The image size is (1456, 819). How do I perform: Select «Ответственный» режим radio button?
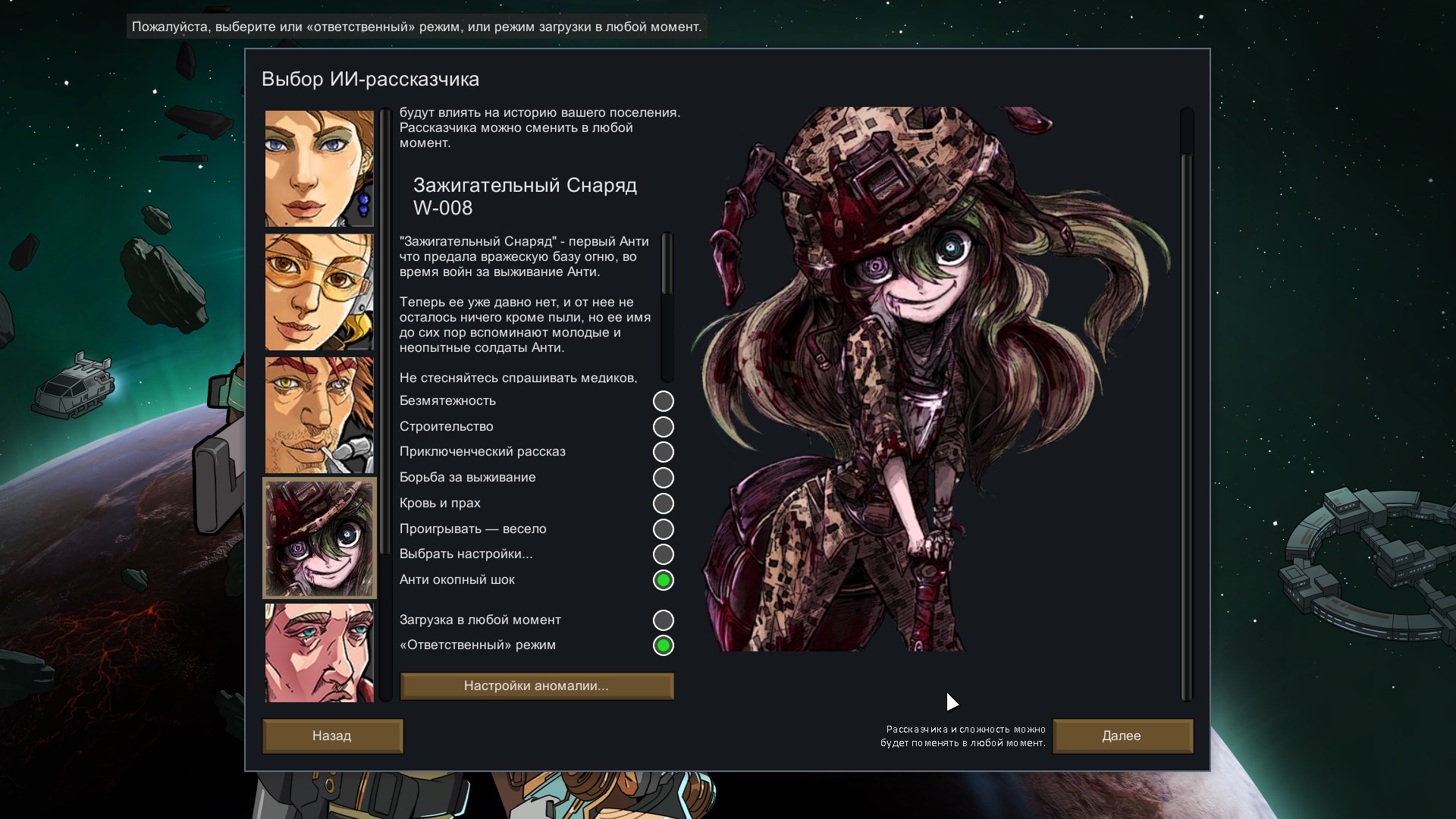[x=663, y=645]
